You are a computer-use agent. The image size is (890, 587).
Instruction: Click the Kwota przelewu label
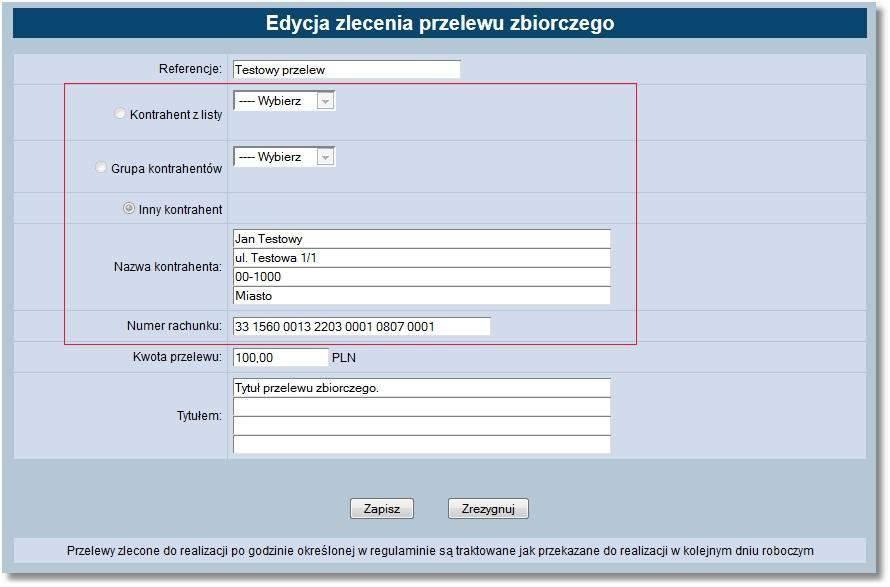[x=177, y=357]
